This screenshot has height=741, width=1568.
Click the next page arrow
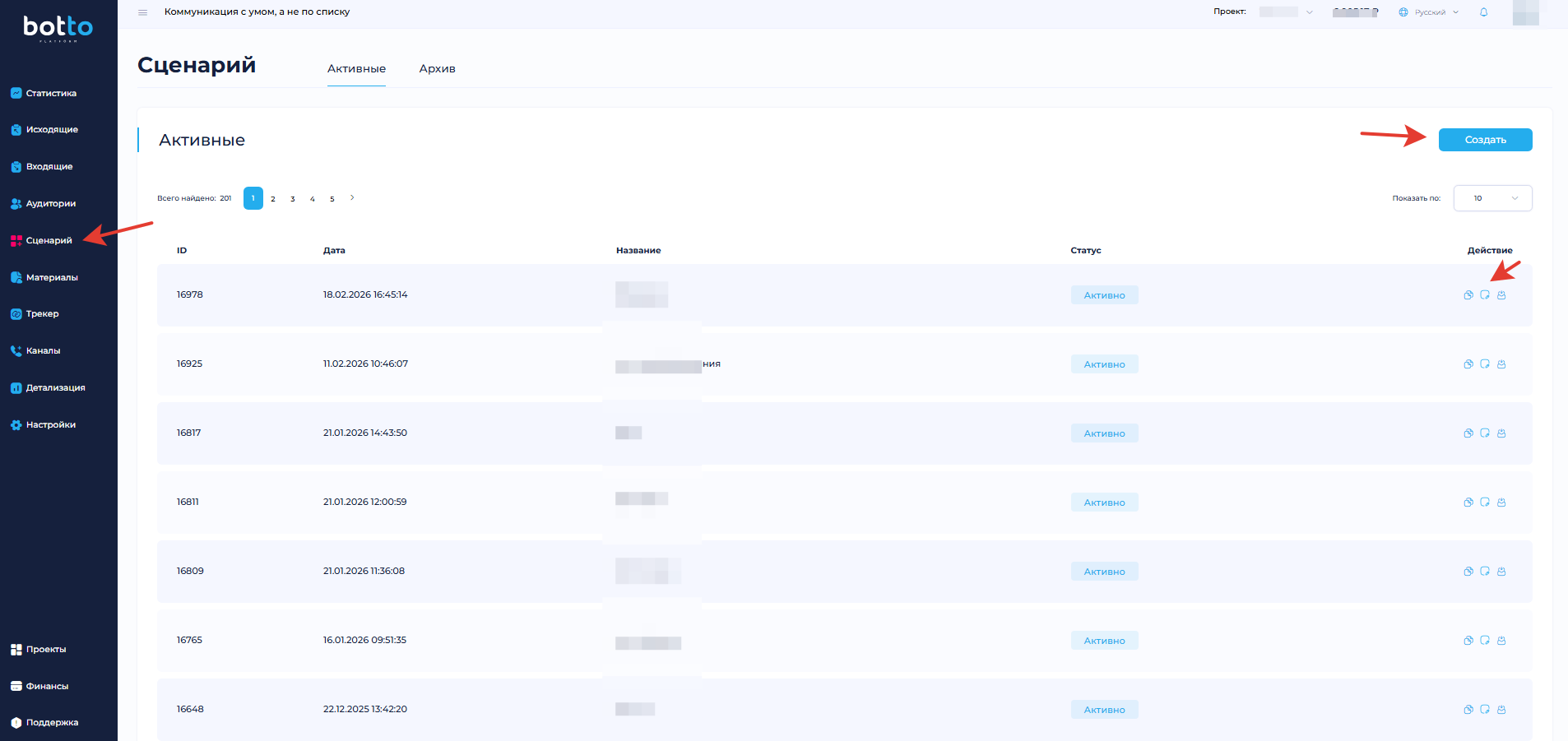tap(352, 198)
